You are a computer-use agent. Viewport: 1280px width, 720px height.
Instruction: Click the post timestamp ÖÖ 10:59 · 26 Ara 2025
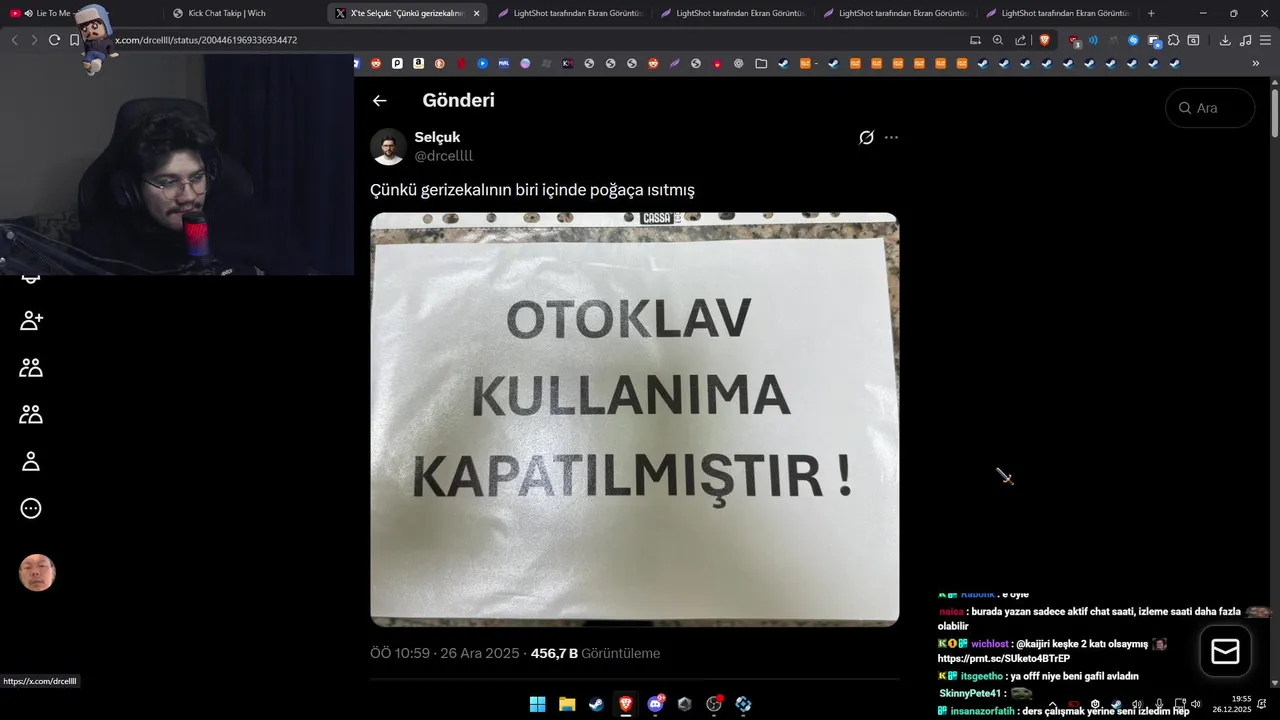445,653
